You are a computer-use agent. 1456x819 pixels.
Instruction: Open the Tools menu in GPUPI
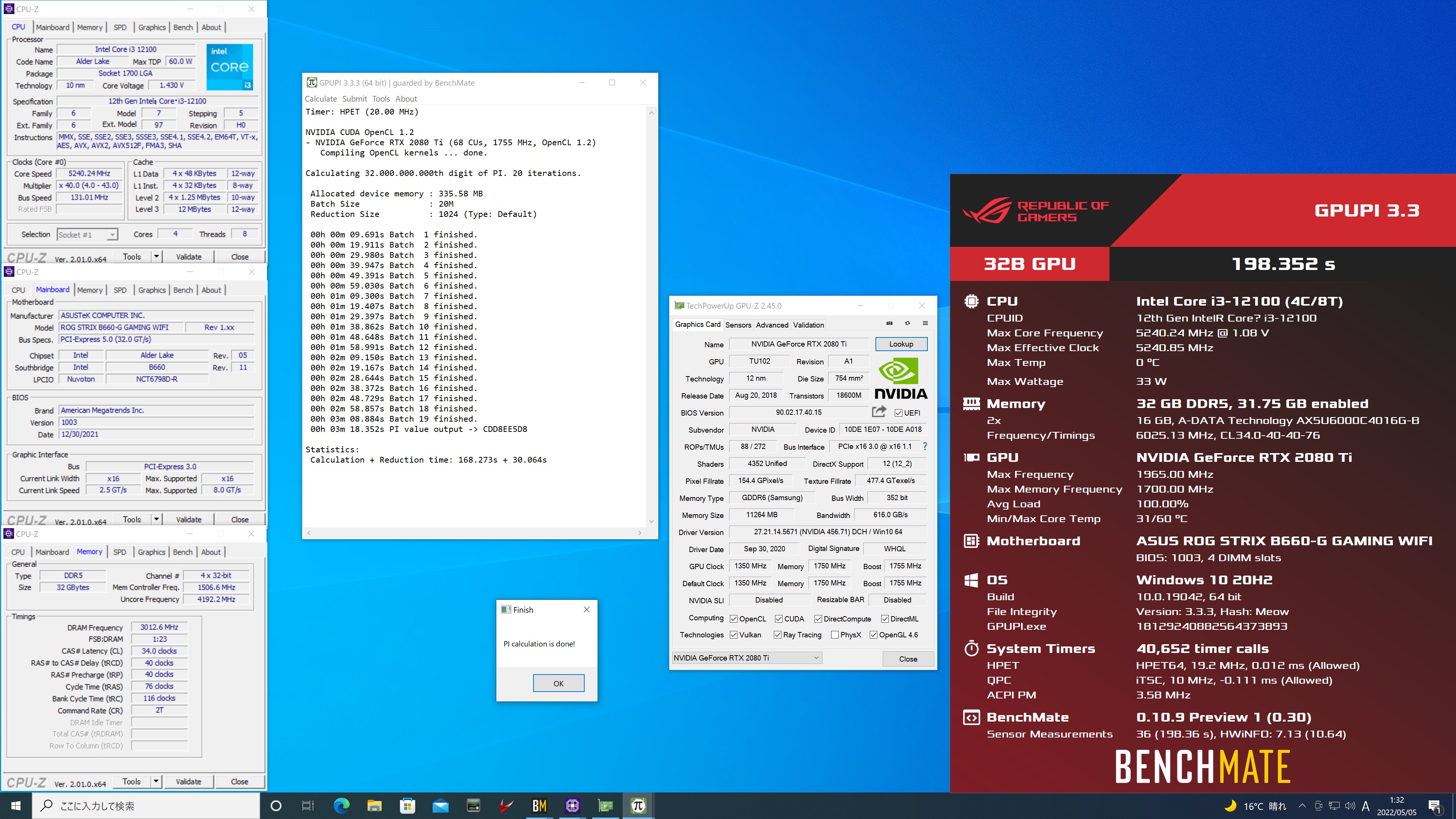tap(381, 99)
